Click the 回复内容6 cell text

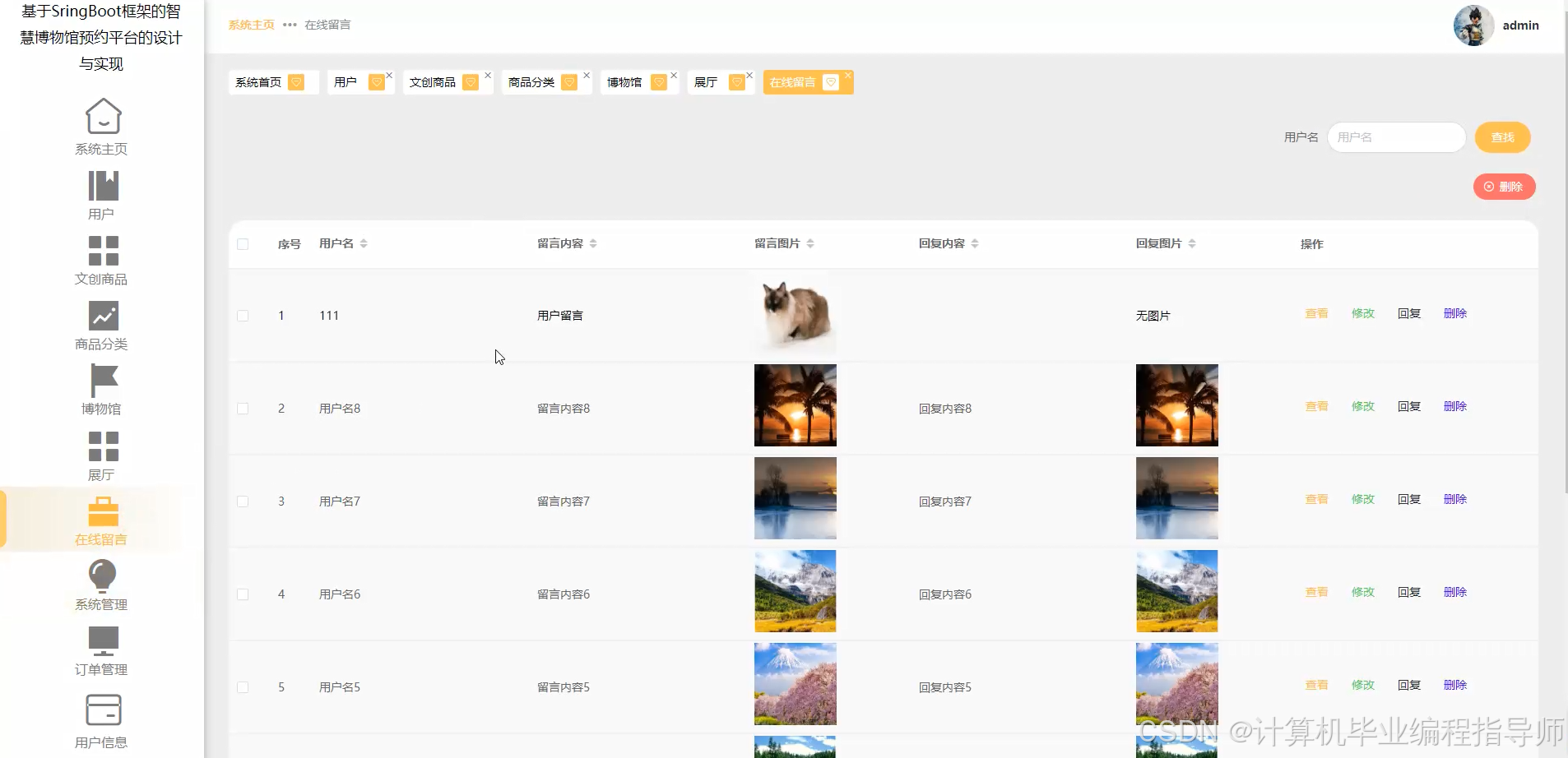pos(945,594)
